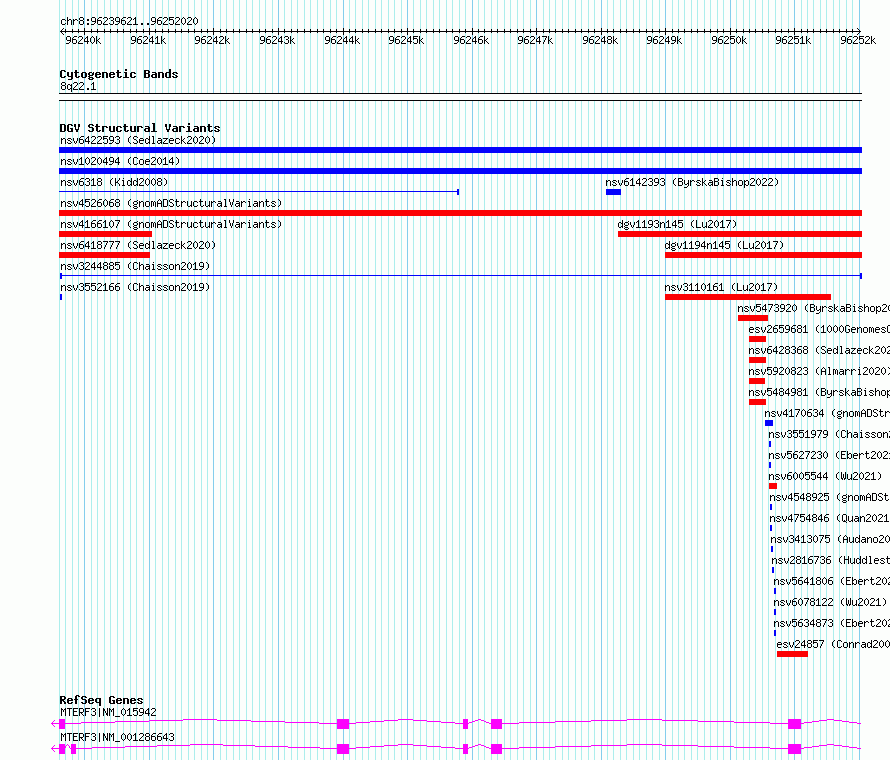The image size is (890, 760).
Task: Click the nsv4548925 gnomAD variant label
Action: pyautogui.click(x=829, y=497)
